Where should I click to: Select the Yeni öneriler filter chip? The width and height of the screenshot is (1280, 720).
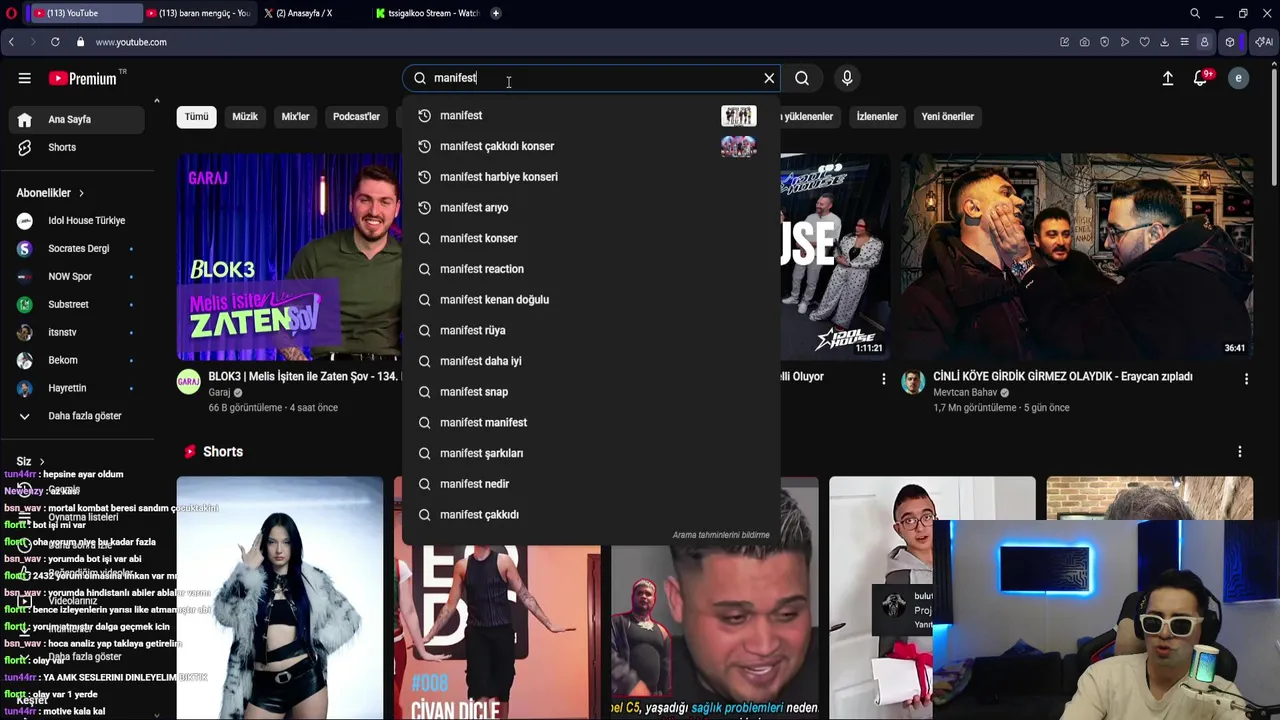coord(947,117)
